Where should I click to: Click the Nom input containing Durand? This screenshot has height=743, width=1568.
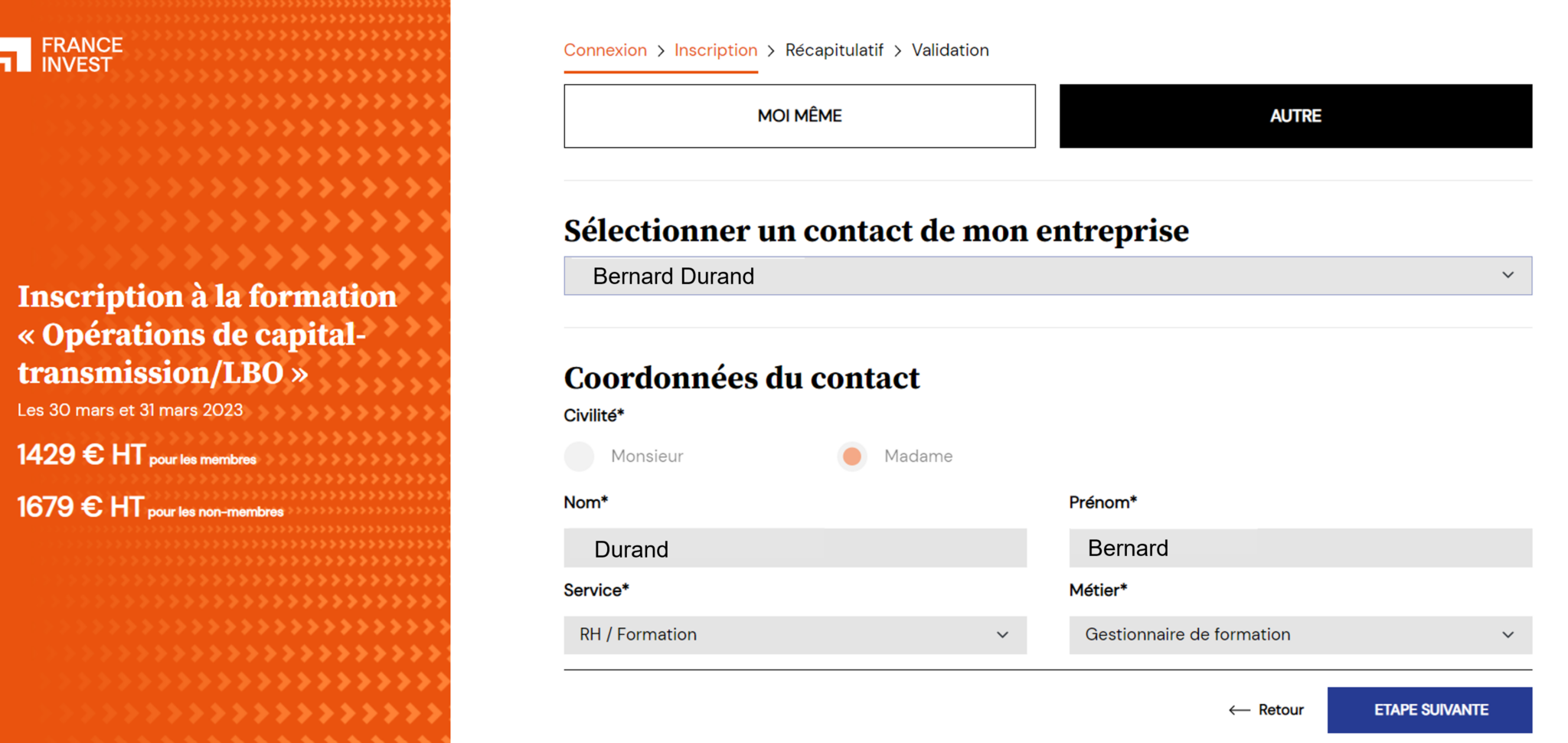click(x=795, y=548)
